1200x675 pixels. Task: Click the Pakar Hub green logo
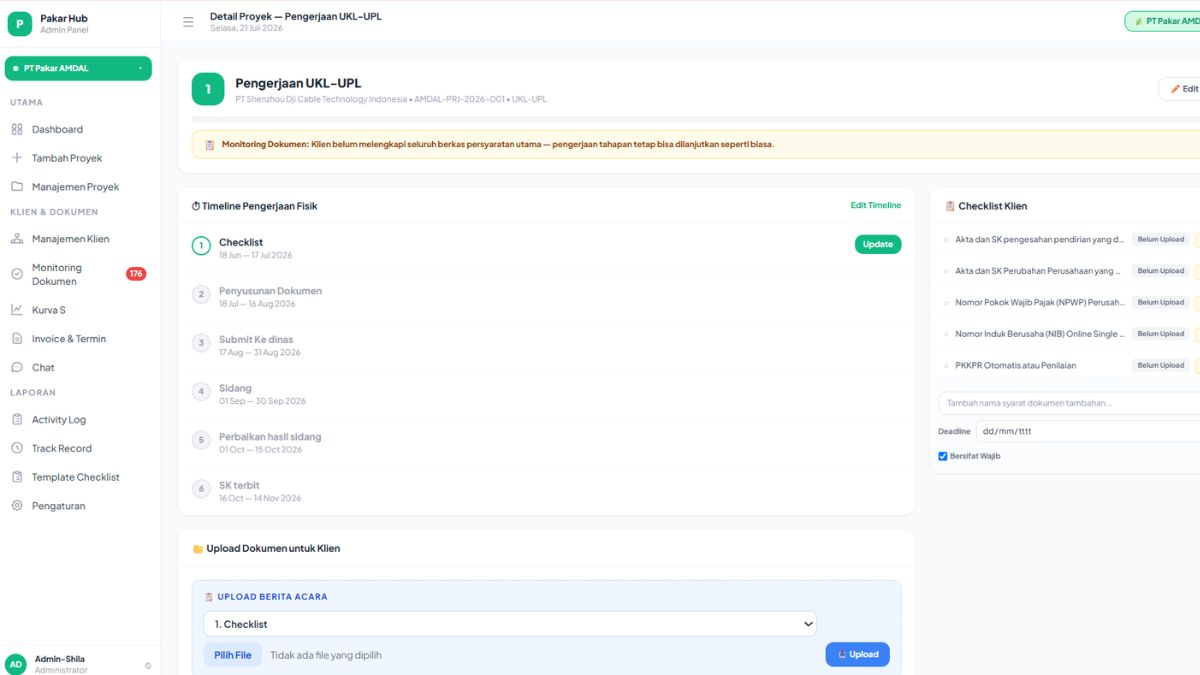coord(19,23)
